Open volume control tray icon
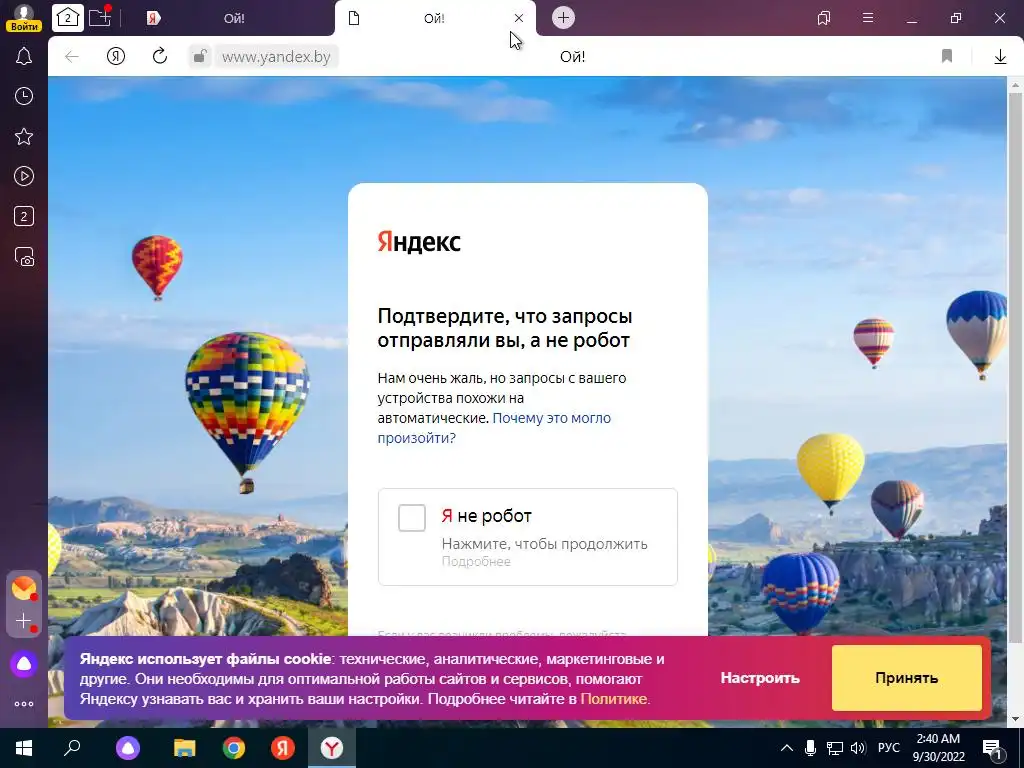1024x768 pixels. (x=858, y=748)
